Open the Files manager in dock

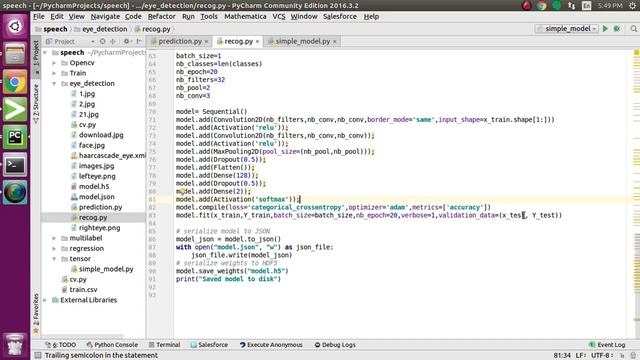click(15, 54)
